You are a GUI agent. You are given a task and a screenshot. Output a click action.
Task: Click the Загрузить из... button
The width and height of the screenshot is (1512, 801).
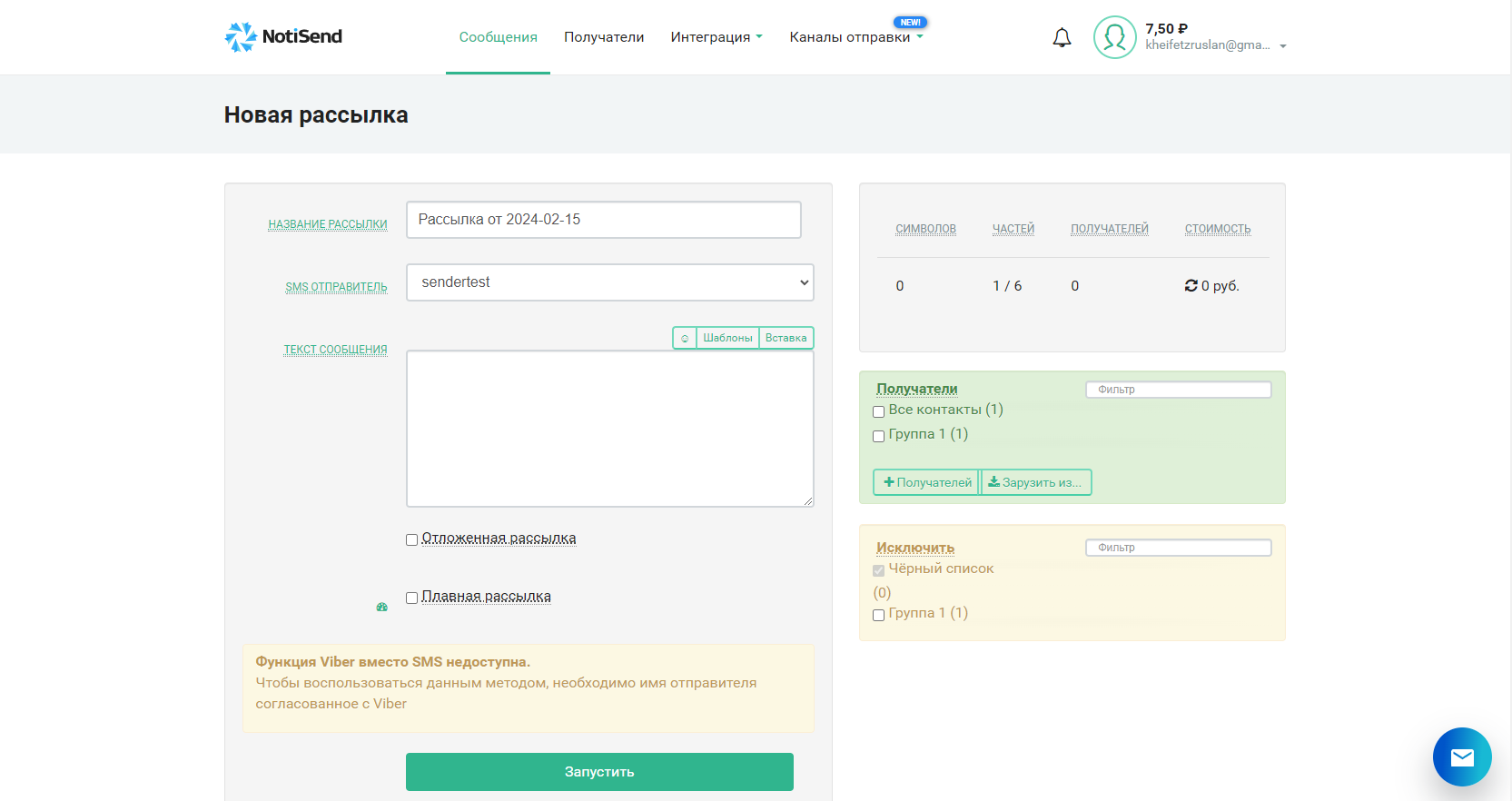1036,482
